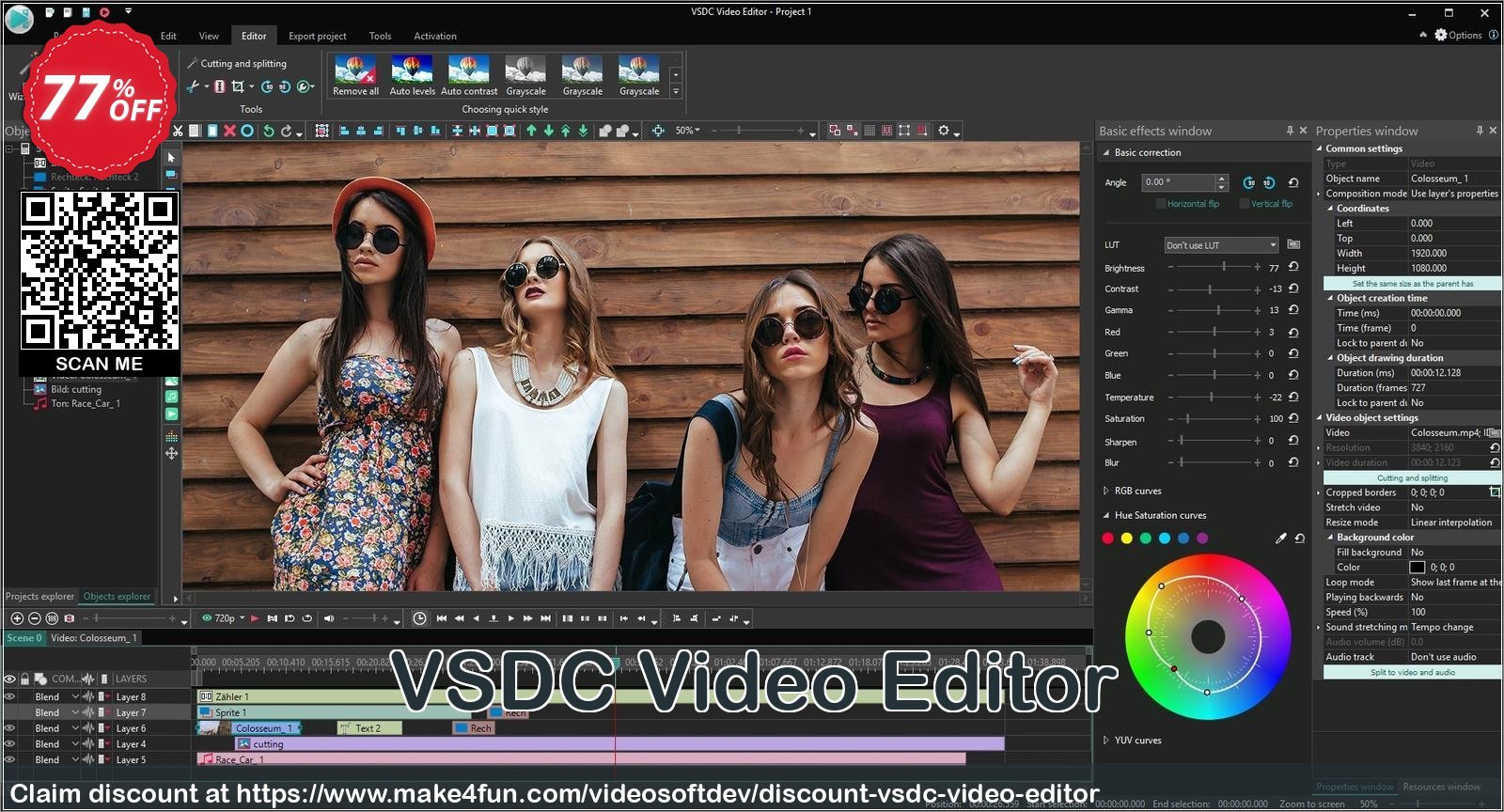Open the View tab
Screen dimensions: 1504x812
point(209,36)
